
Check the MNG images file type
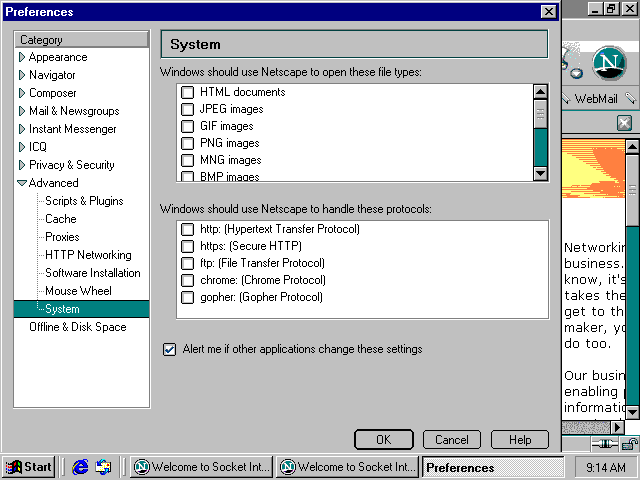pyautogui.click(x=187, y=160)
